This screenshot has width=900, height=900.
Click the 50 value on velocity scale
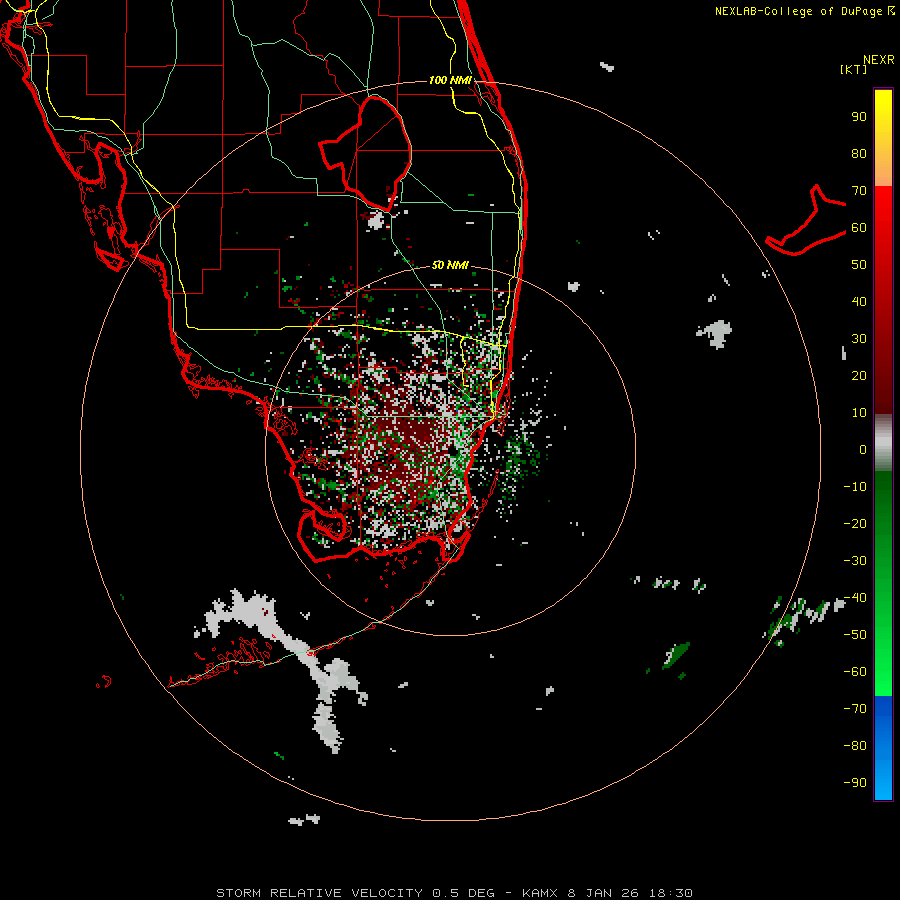(x=859, y=265)
